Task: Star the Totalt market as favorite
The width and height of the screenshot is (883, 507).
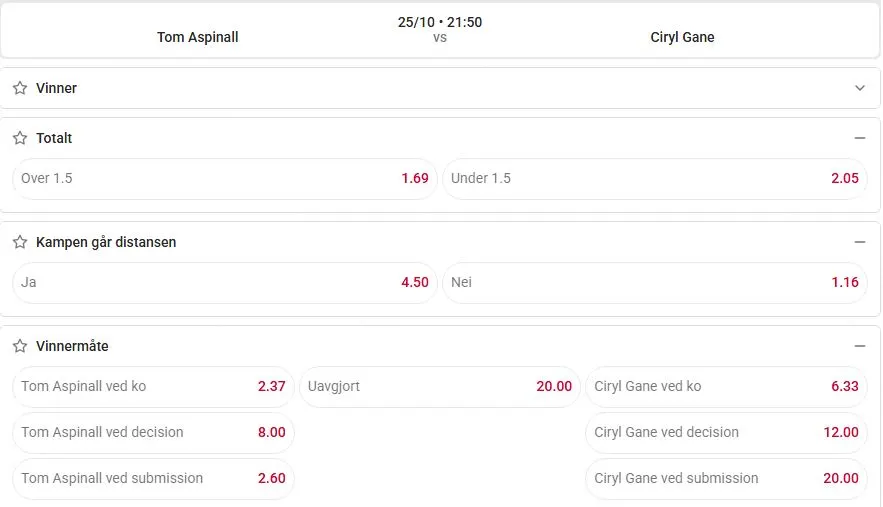Action: pos(20,138)
